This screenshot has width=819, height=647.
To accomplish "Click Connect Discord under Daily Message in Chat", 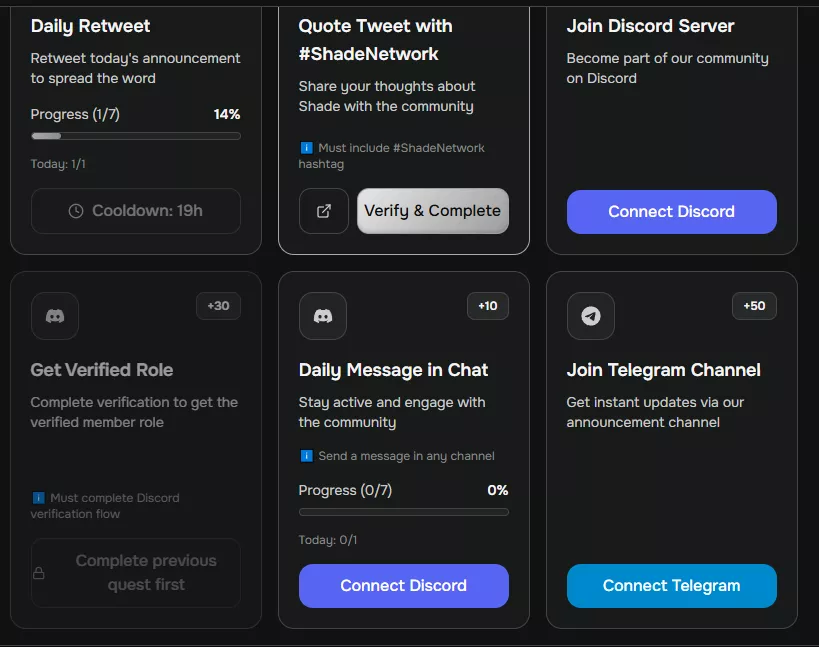I will pos(403,586).
